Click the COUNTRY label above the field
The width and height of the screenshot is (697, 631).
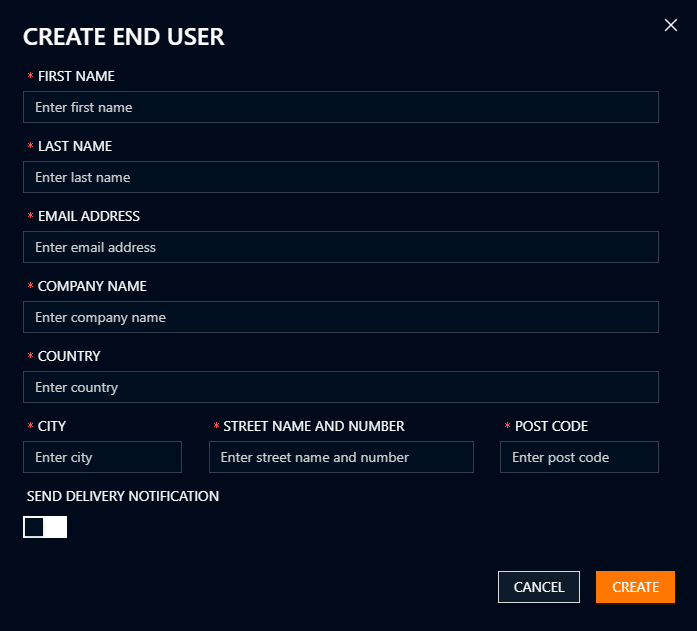click(69, 356)
